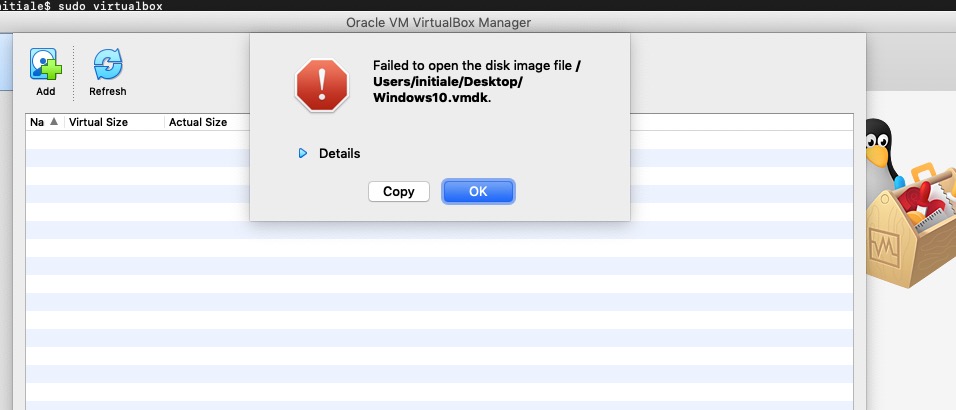This screenshot has height=410, width=956.
Task: Expand the Details disclosure triangle
Action: [x=303, y=153]
